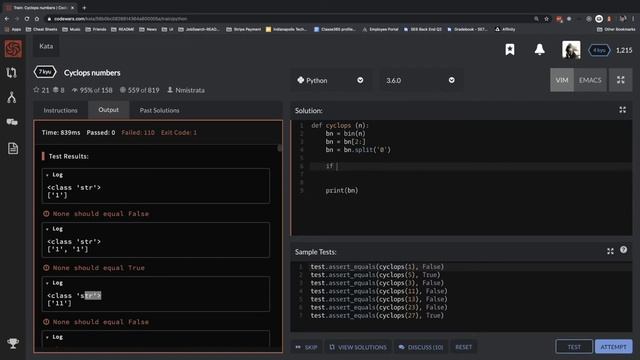The width and height of the screenshot is (640, 360).
Task: Toggle fullscreen editor layout button
Action: coord(620,80)
